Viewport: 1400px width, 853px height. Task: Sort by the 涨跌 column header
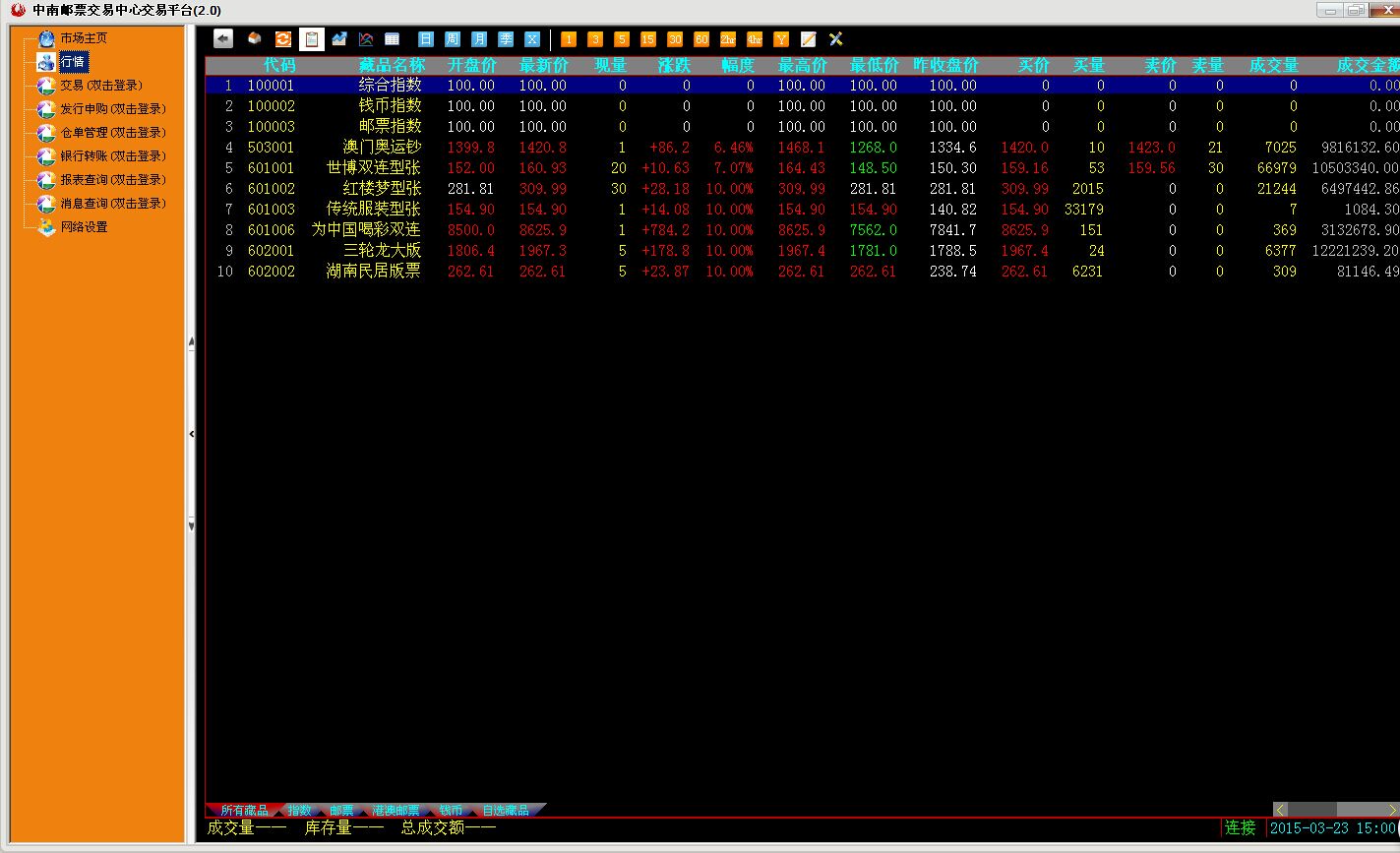[674, 66]
